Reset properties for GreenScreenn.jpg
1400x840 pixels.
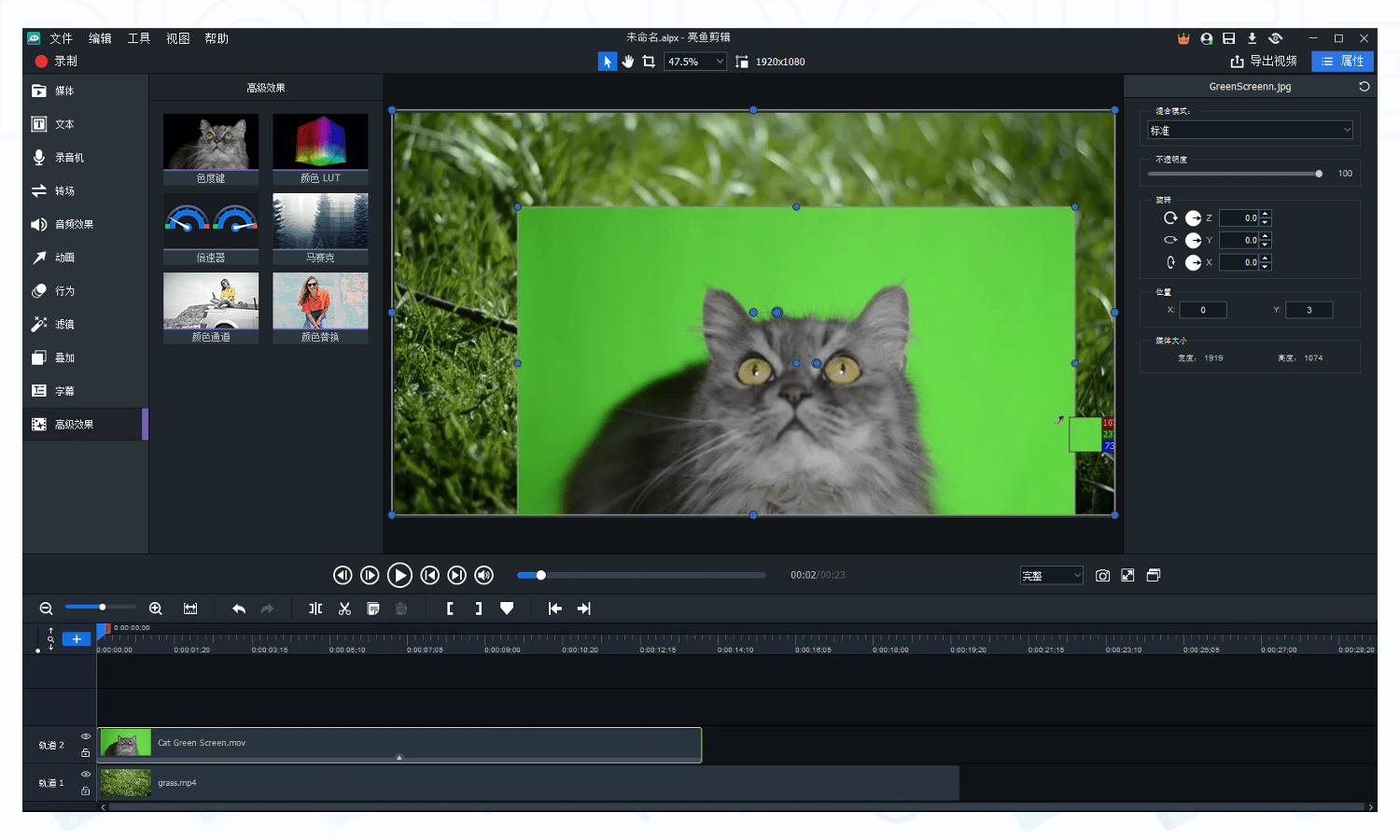pyautogui.click(x=1364, y=87)
